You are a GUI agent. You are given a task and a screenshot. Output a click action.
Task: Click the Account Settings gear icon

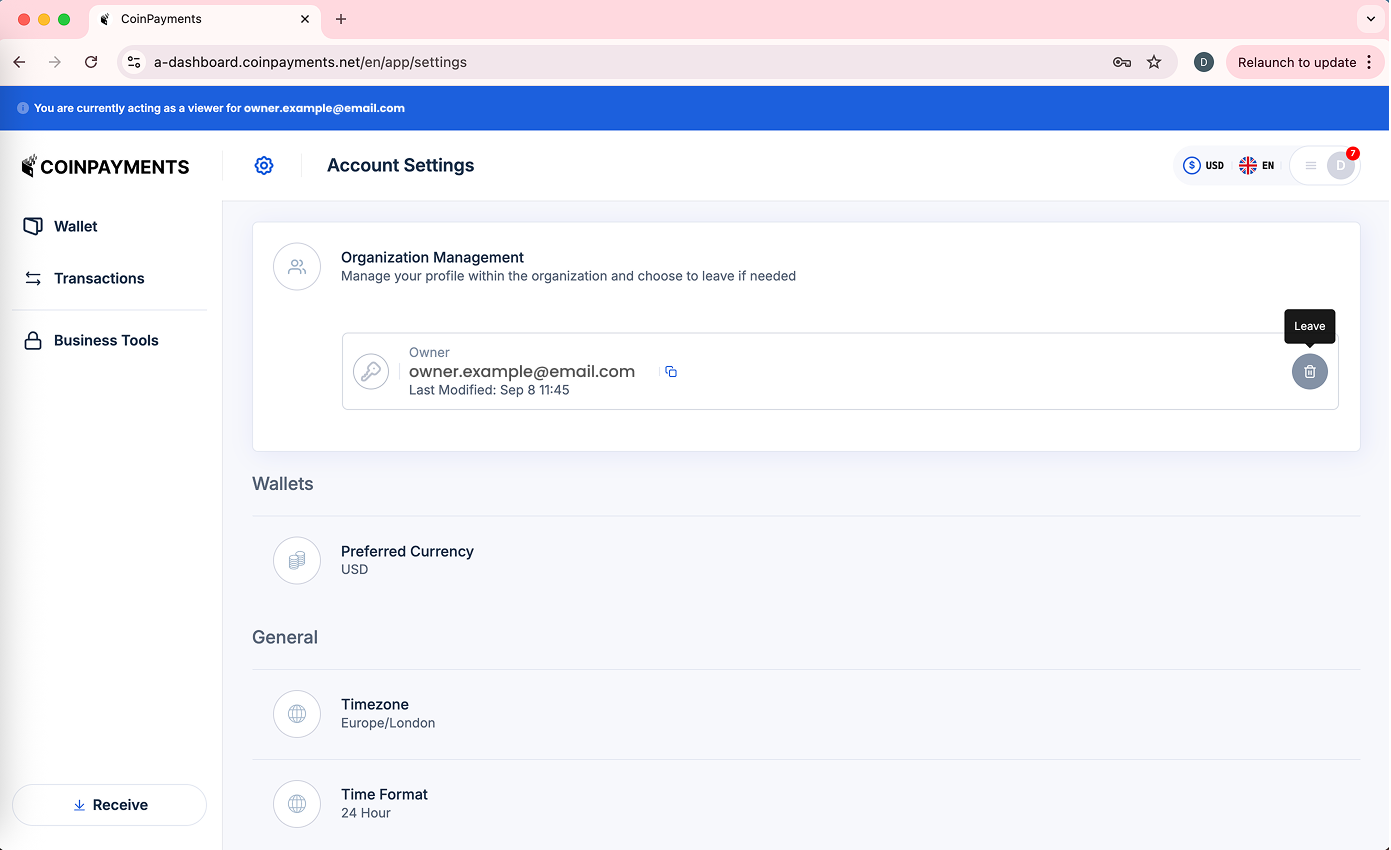pyautogui.click(x=264, y=166)
